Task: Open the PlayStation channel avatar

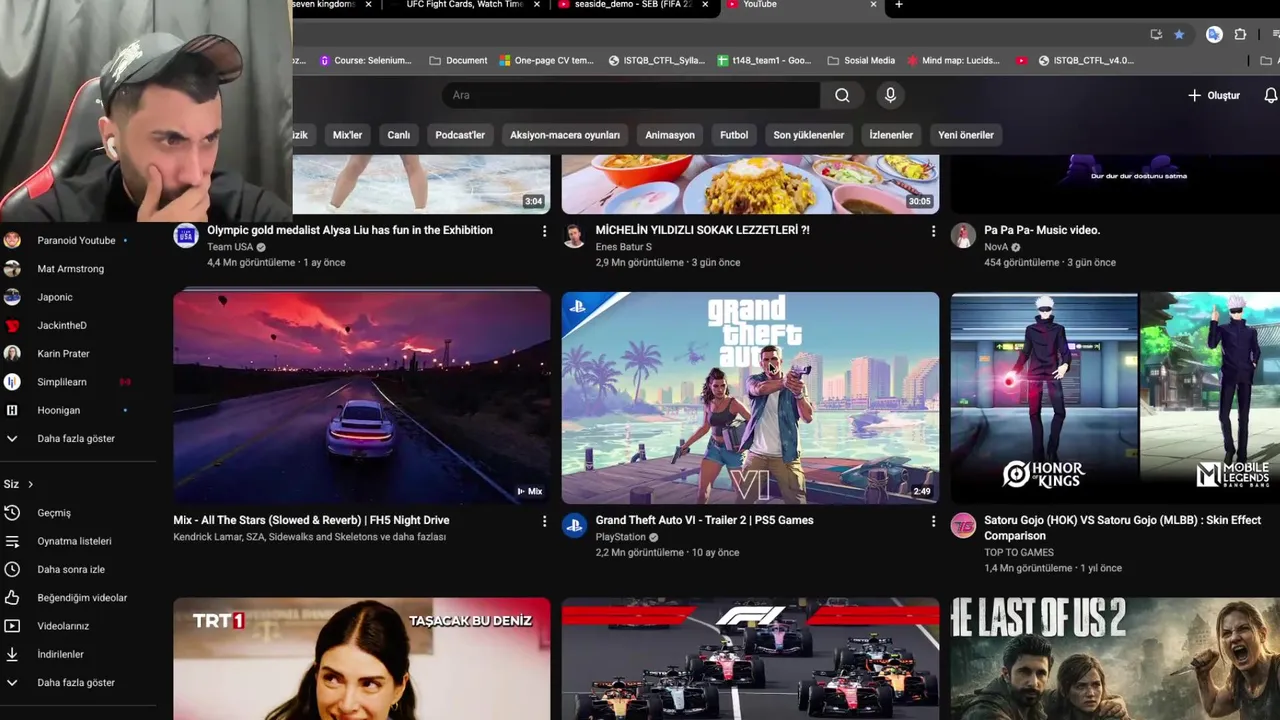Action: tap(574, 526)
